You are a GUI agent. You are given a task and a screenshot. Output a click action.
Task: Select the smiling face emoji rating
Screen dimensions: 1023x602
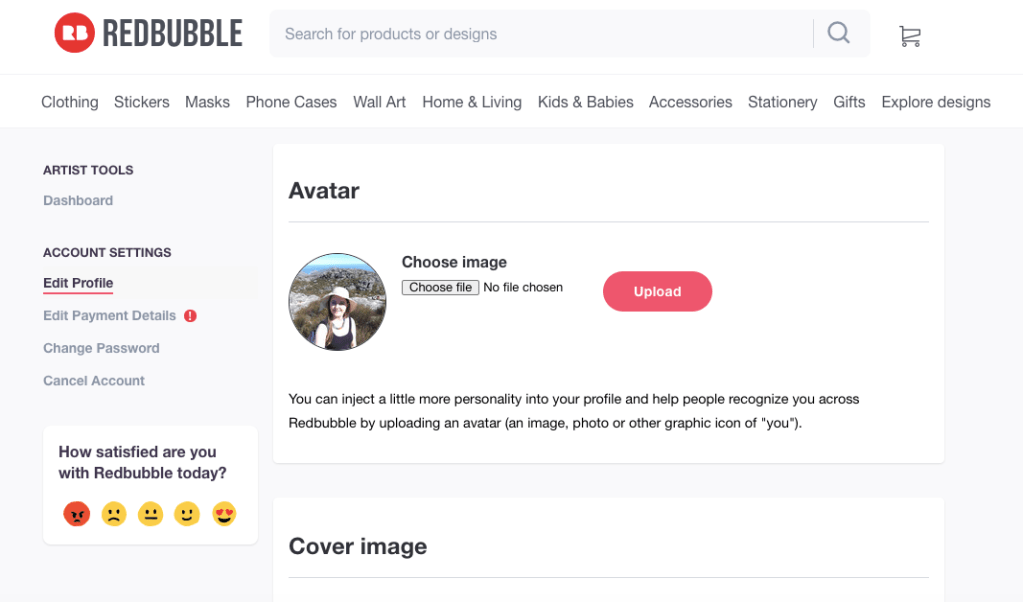point(187,514)
